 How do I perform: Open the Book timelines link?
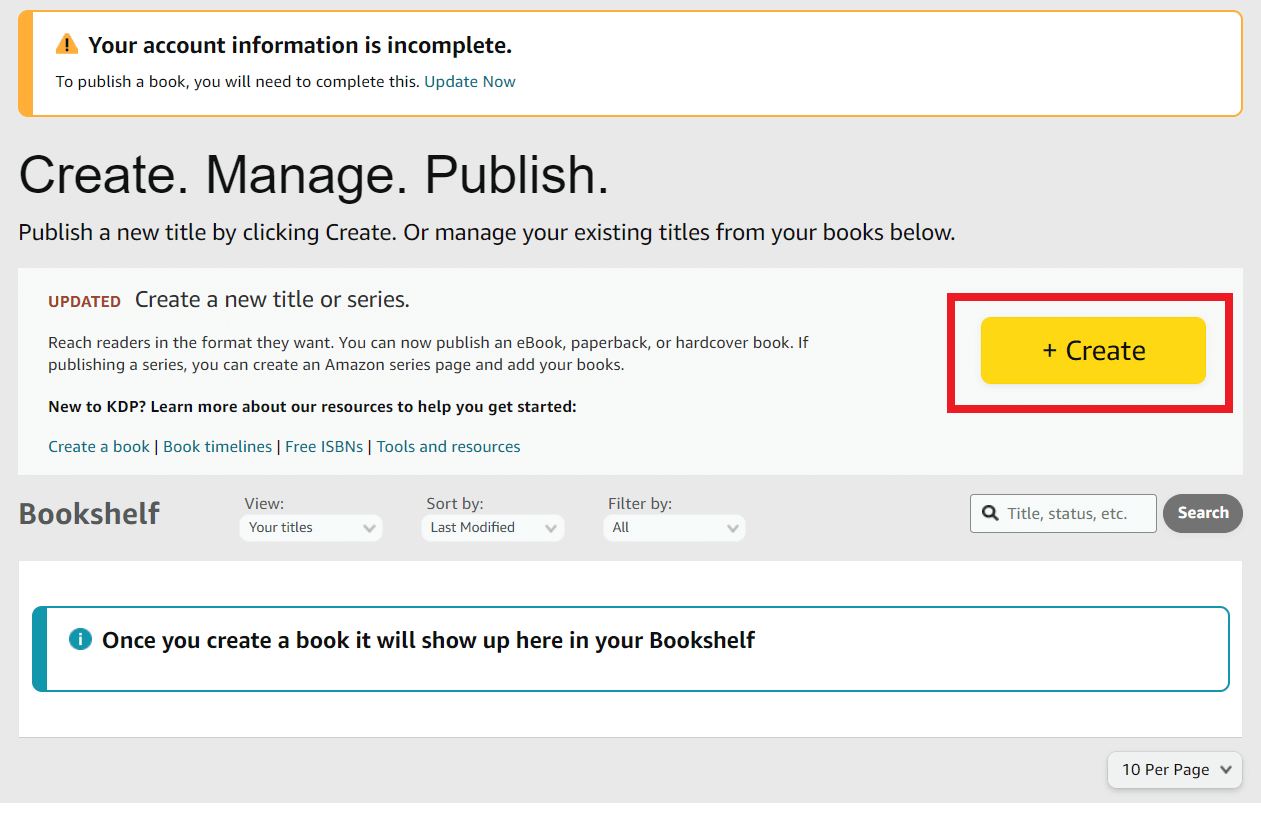click(x=217, y=446)
